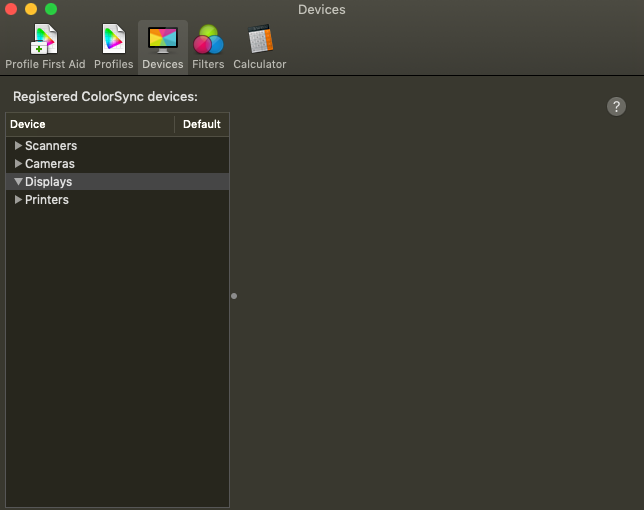Zoom window using green button
This screenshot has width=644, height=510.
(x=51, y=9)
